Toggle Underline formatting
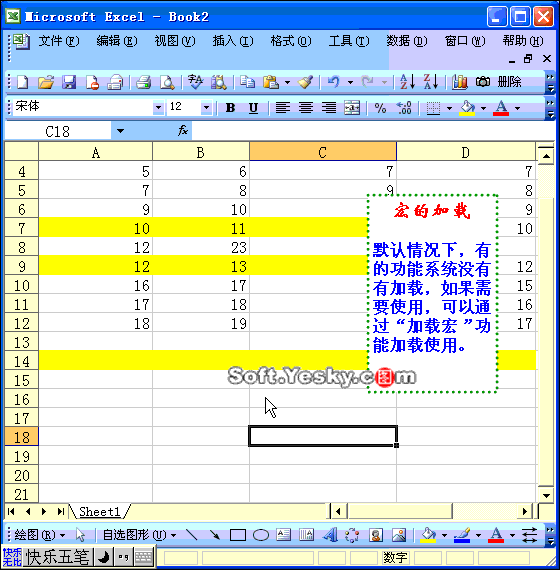560x570 pixels. [253, 108]
